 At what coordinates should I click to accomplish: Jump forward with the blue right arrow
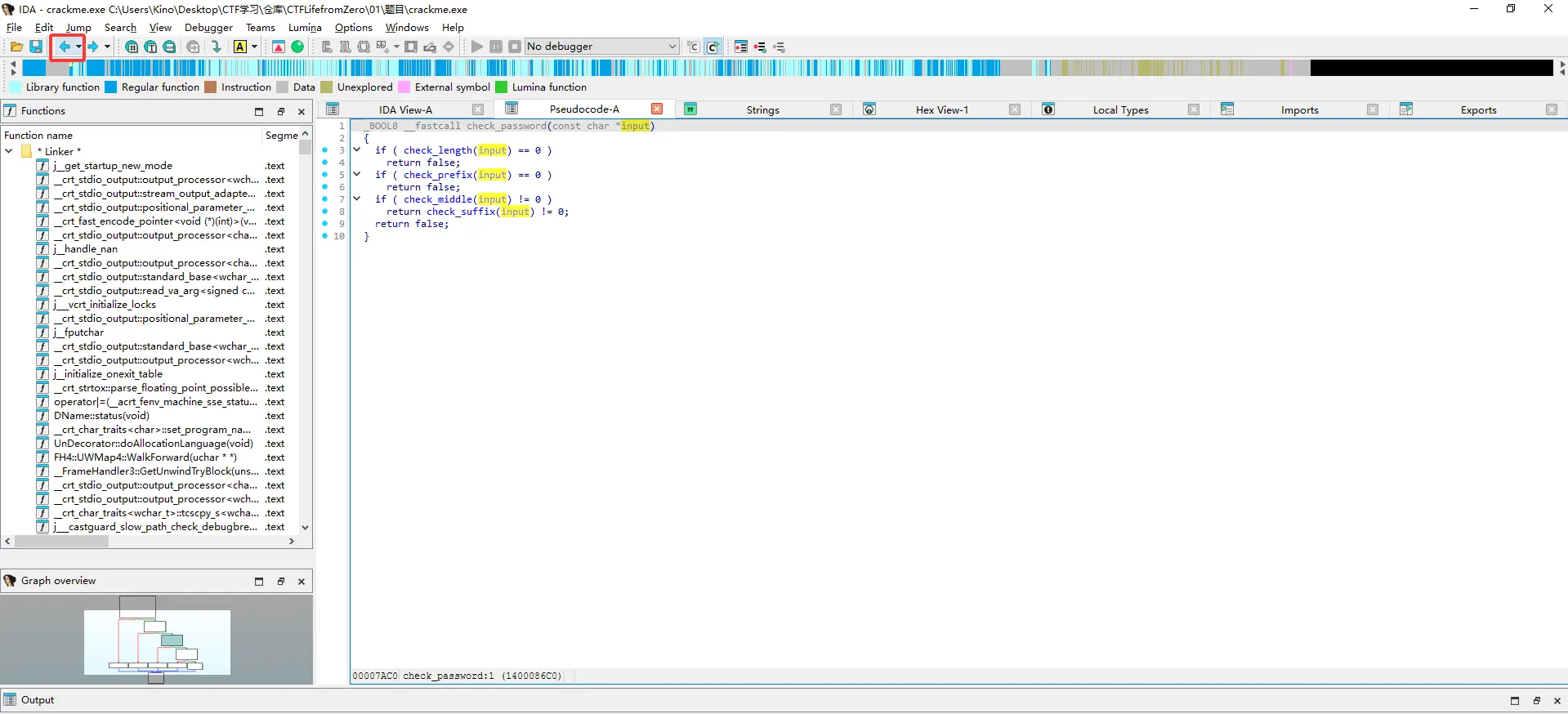(92, 47)
